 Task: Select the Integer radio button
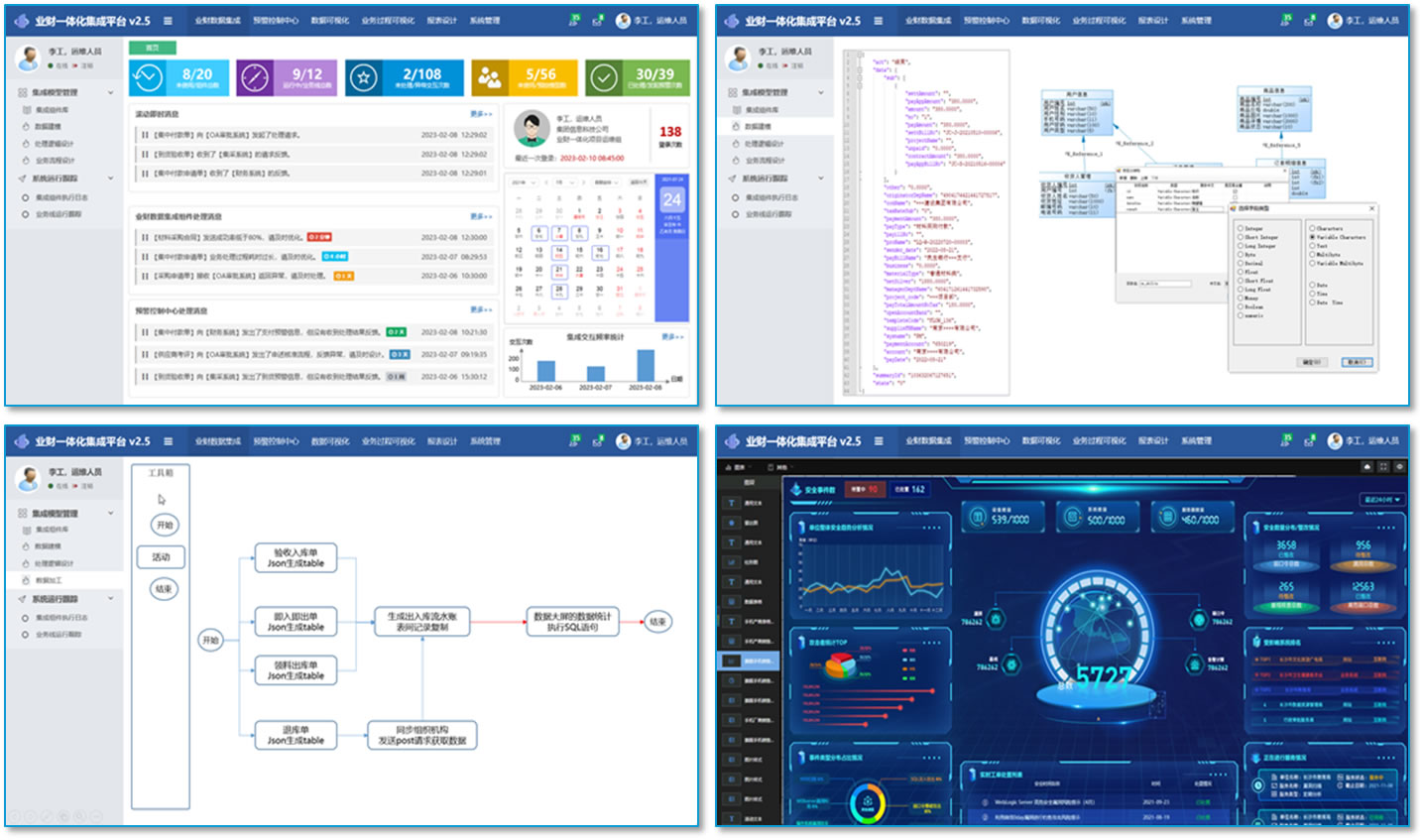pyautogui.click(x=1240, y=228)
